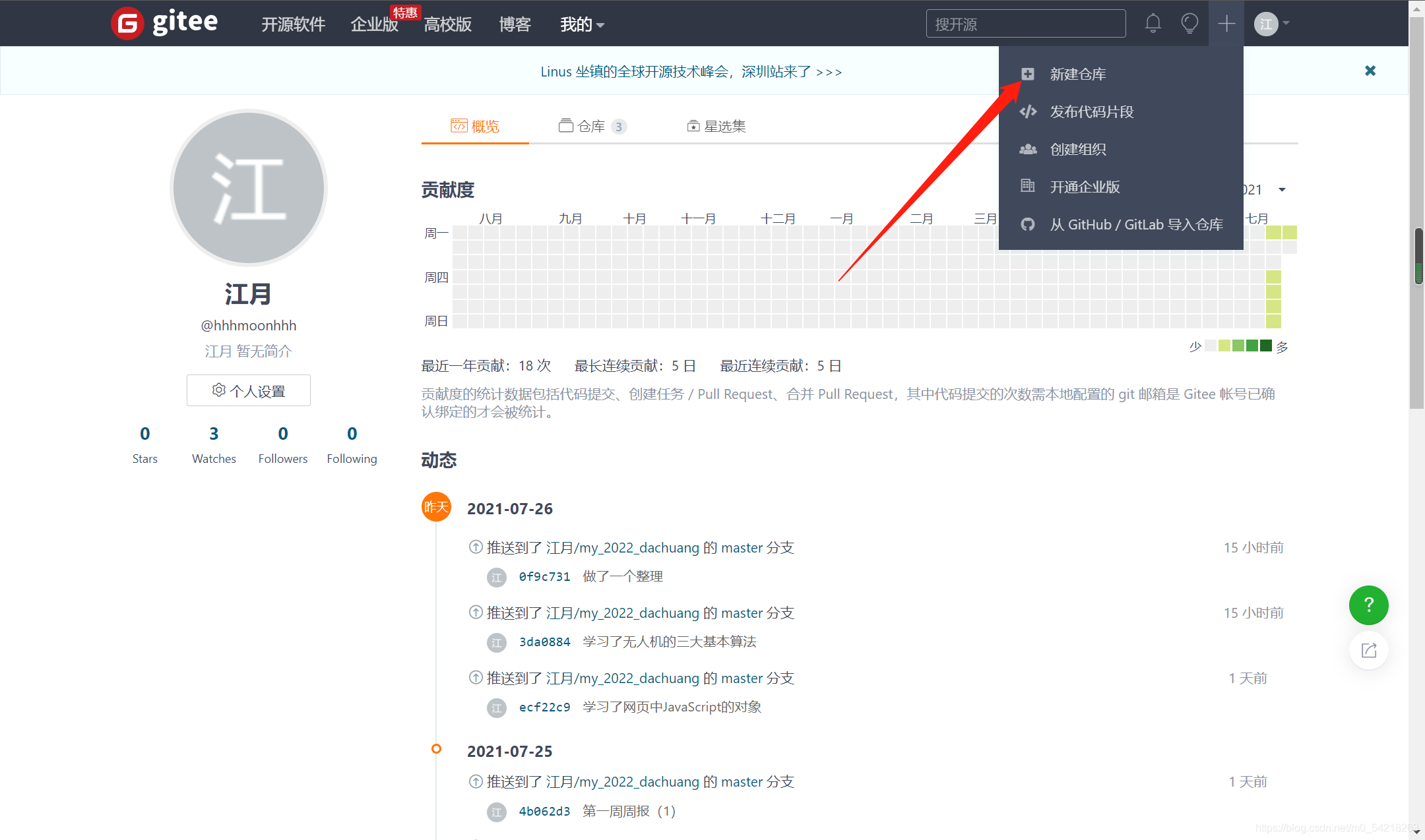Click the 发布代码片段 (Publish Code Snippet) icon
Screen dimensions: 1425x840
click(1029, 111)
